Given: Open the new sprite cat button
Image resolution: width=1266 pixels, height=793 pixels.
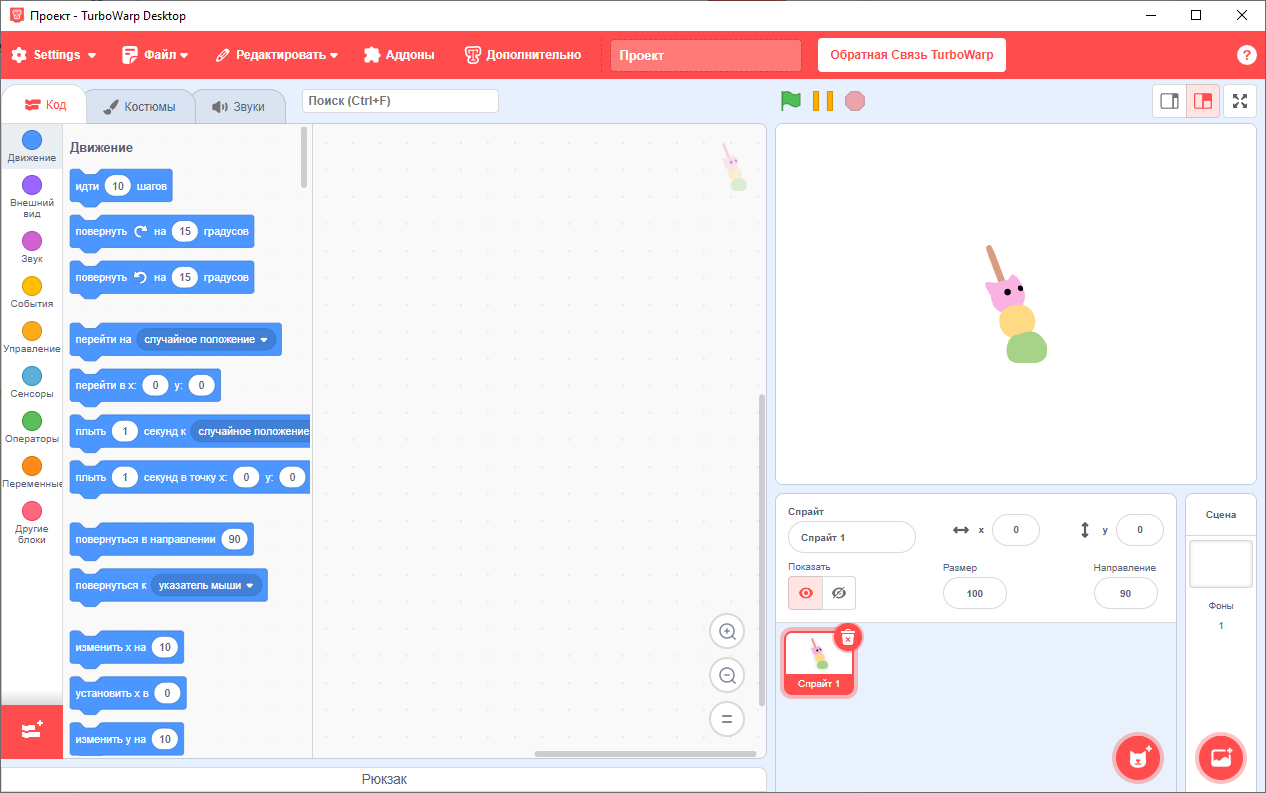Looking at the screenshot, I should tap(1138, 759).
